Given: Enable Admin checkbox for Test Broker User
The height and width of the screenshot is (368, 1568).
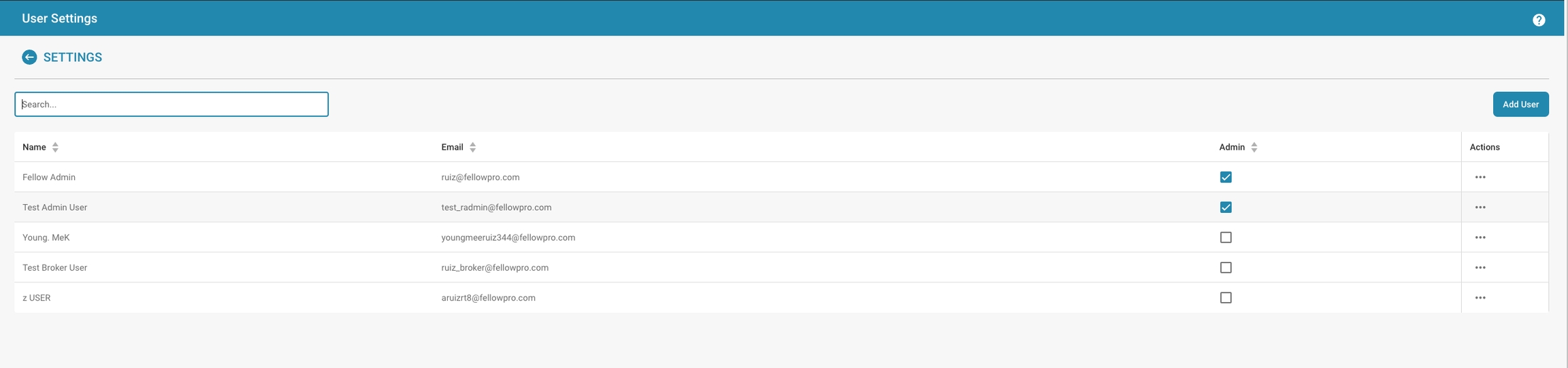Looking at the screenshot, I should 1226,267.
